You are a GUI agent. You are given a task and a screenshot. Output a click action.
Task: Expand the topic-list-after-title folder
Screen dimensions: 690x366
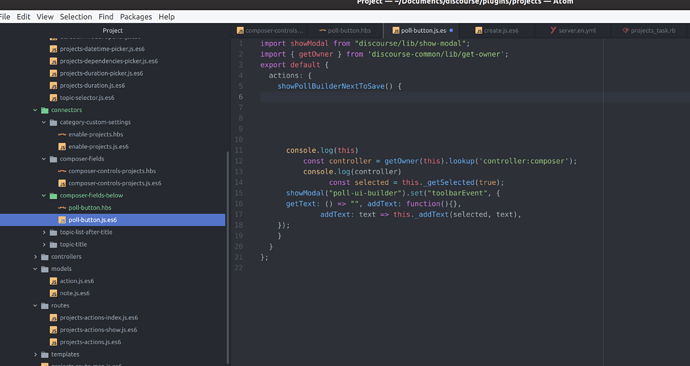pos(44,232)
